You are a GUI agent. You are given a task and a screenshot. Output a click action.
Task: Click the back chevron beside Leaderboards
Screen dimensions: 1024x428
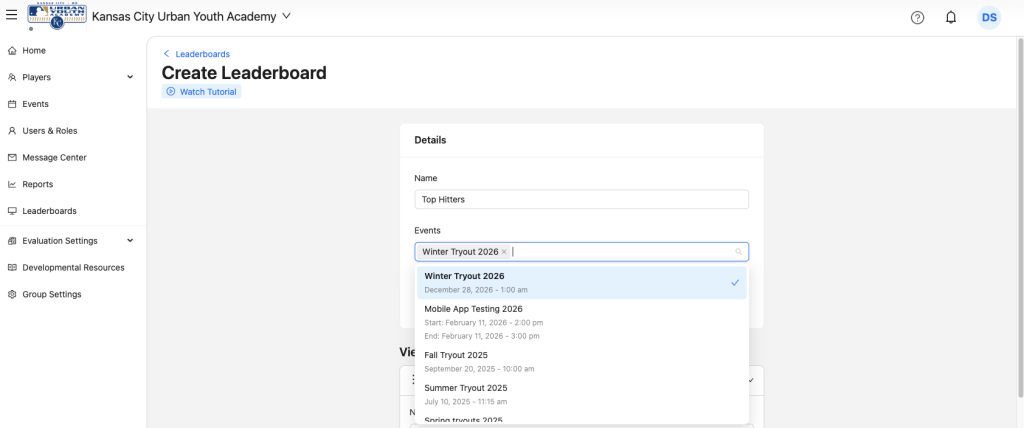point(166,54)
